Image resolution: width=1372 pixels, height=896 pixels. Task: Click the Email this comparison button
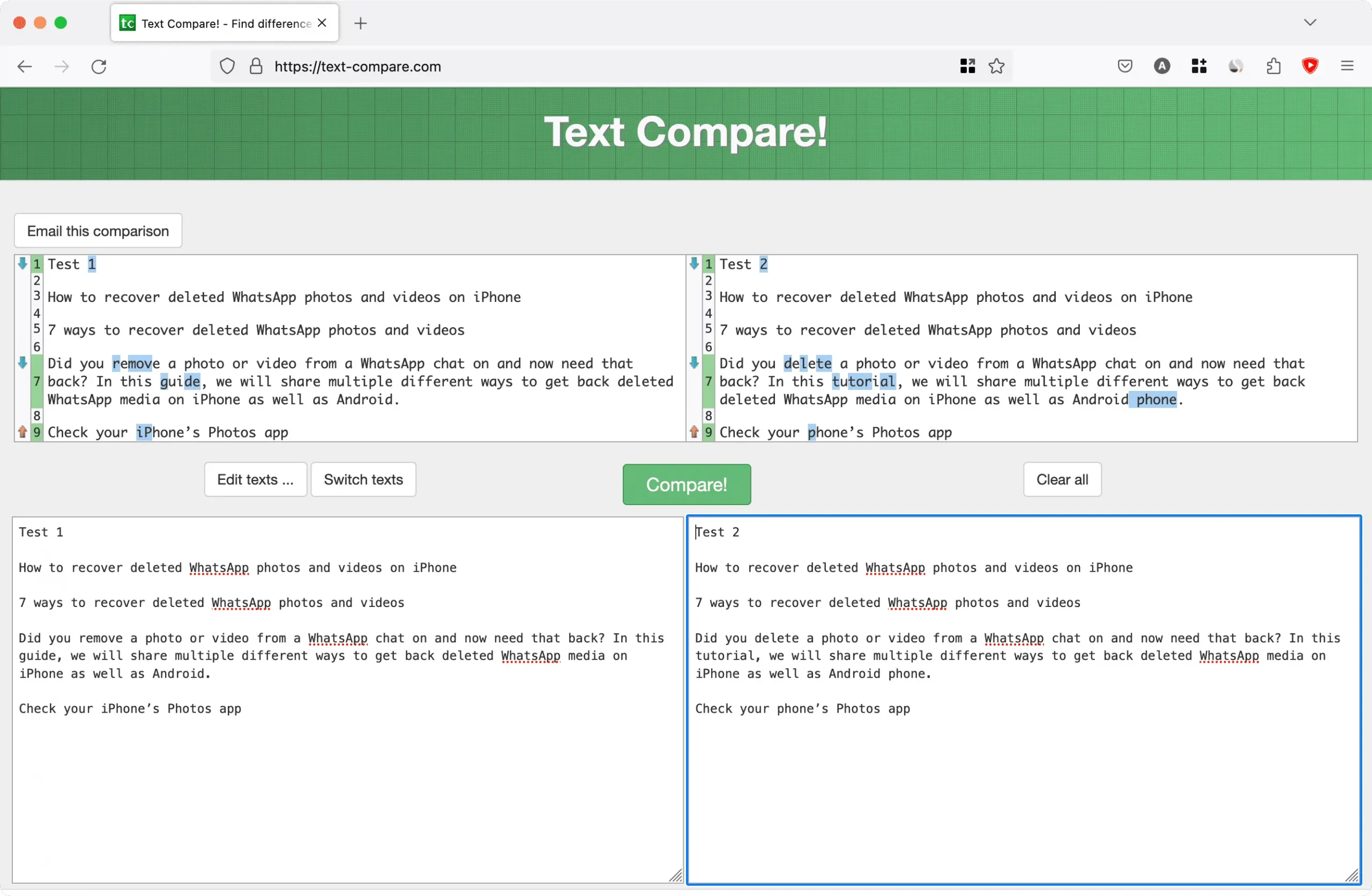coord(98,230)
